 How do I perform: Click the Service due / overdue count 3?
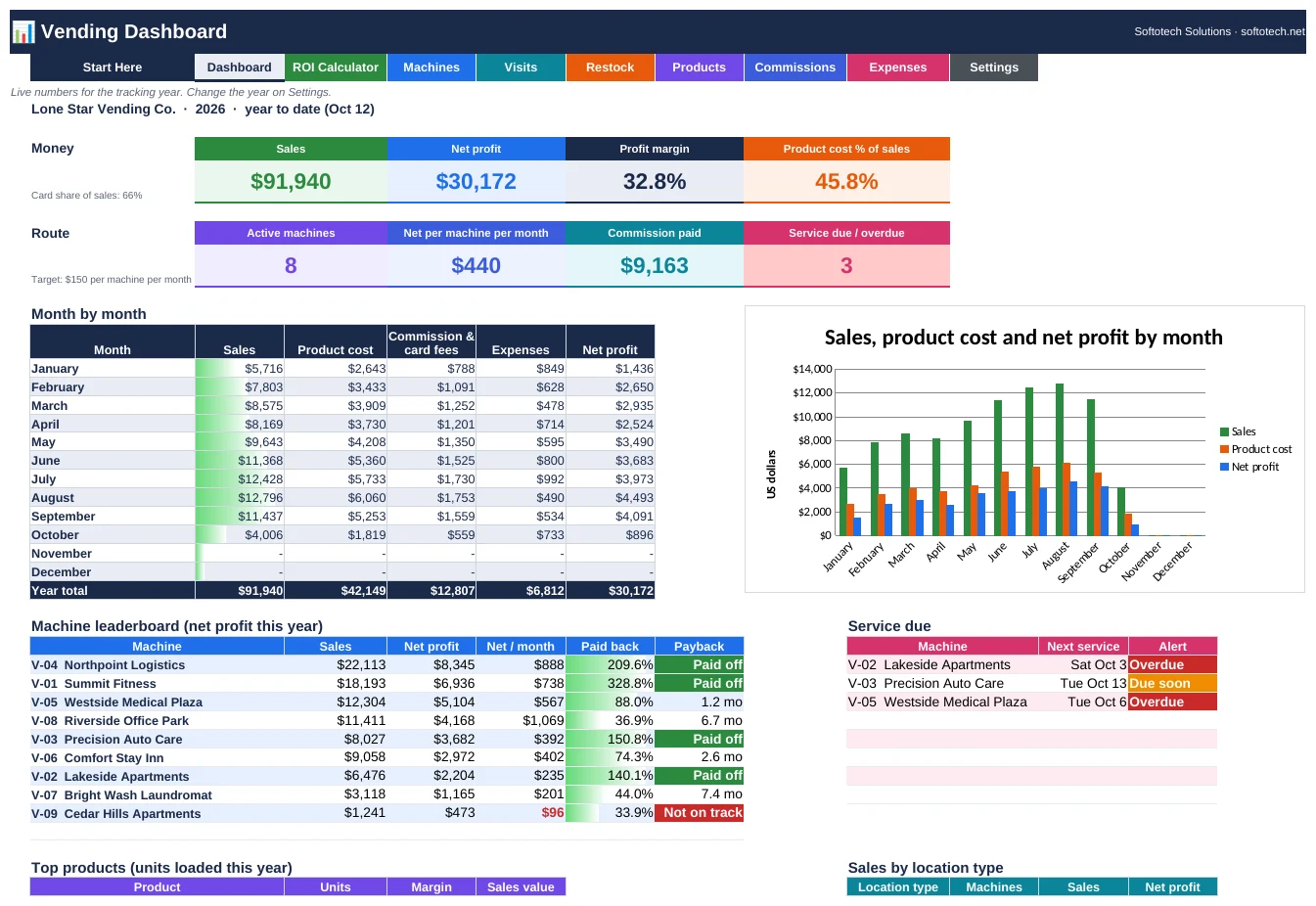pyautogui.click(x=846, y=265)
